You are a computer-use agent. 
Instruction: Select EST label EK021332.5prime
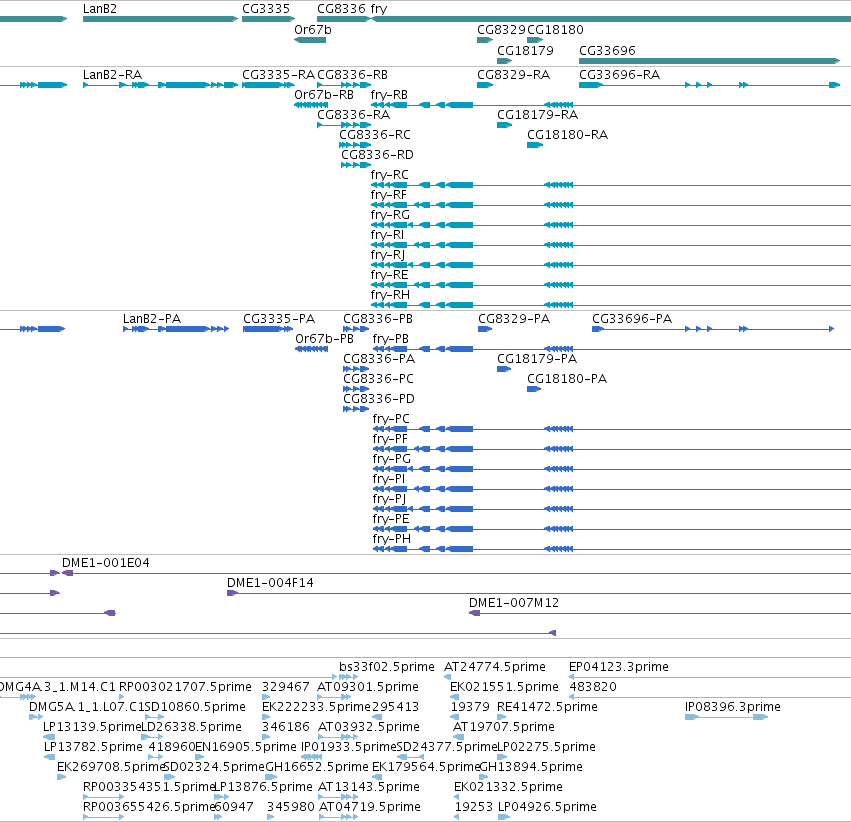coord(509,787)
